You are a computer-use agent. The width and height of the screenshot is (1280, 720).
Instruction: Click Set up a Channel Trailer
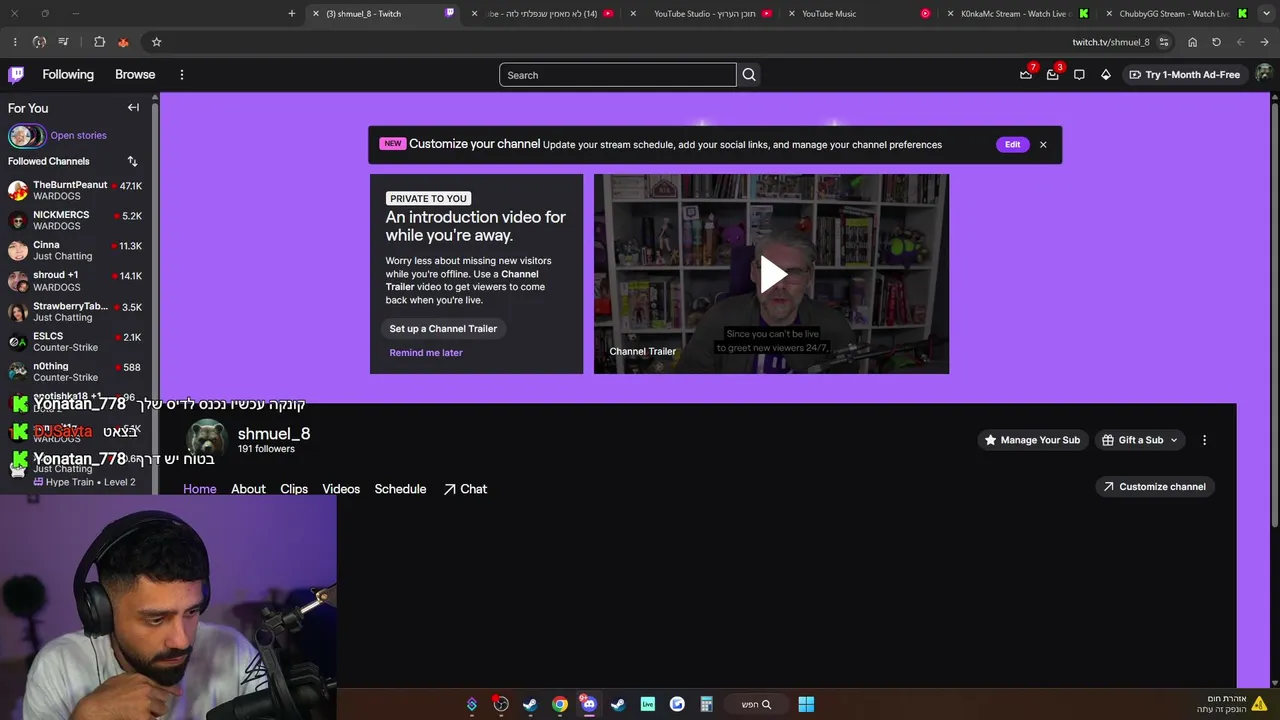click(x=443, y=329)
